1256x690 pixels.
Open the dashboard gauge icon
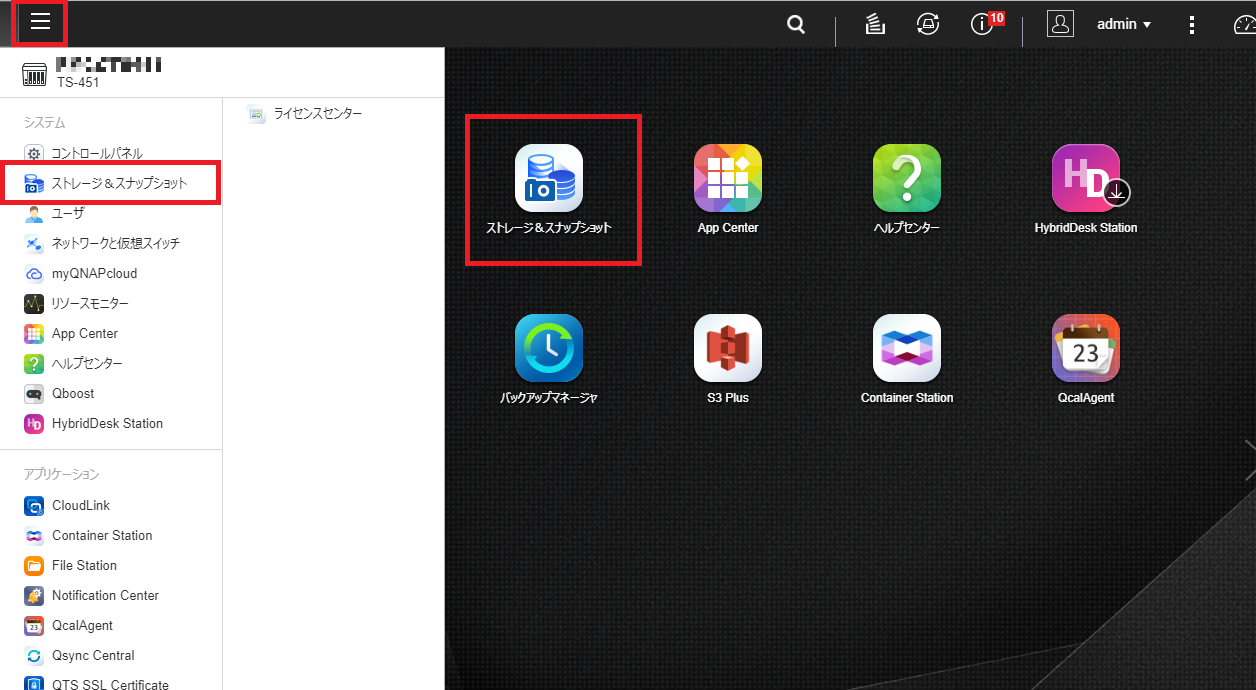click(x=1244, y=25)
